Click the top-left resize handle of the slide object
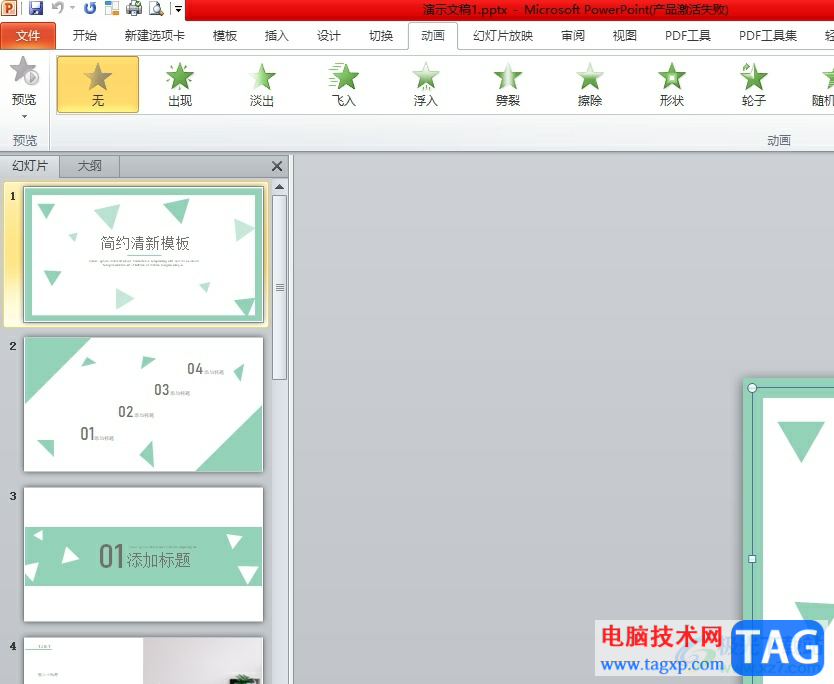834x684 pixels. 752,388
